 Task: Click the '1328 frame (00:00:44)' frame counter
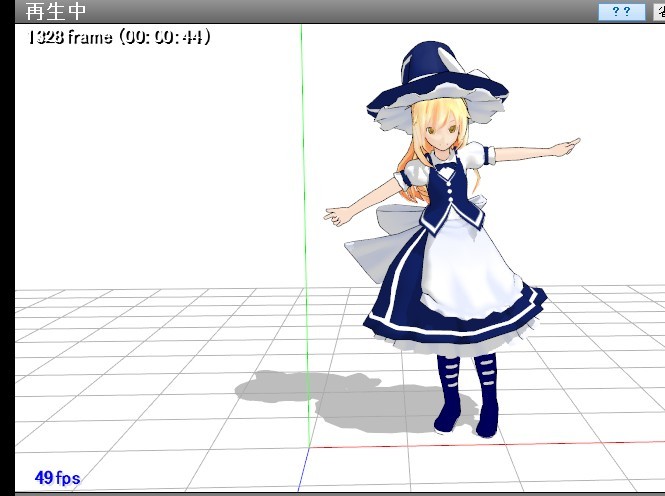point(119,37)
